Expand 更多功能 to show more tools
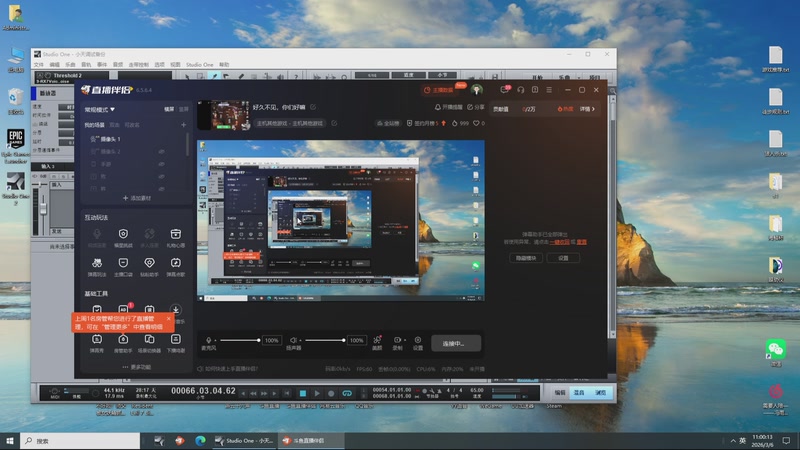The width and height of the screenshot is (800, 450). pos(137,367)
